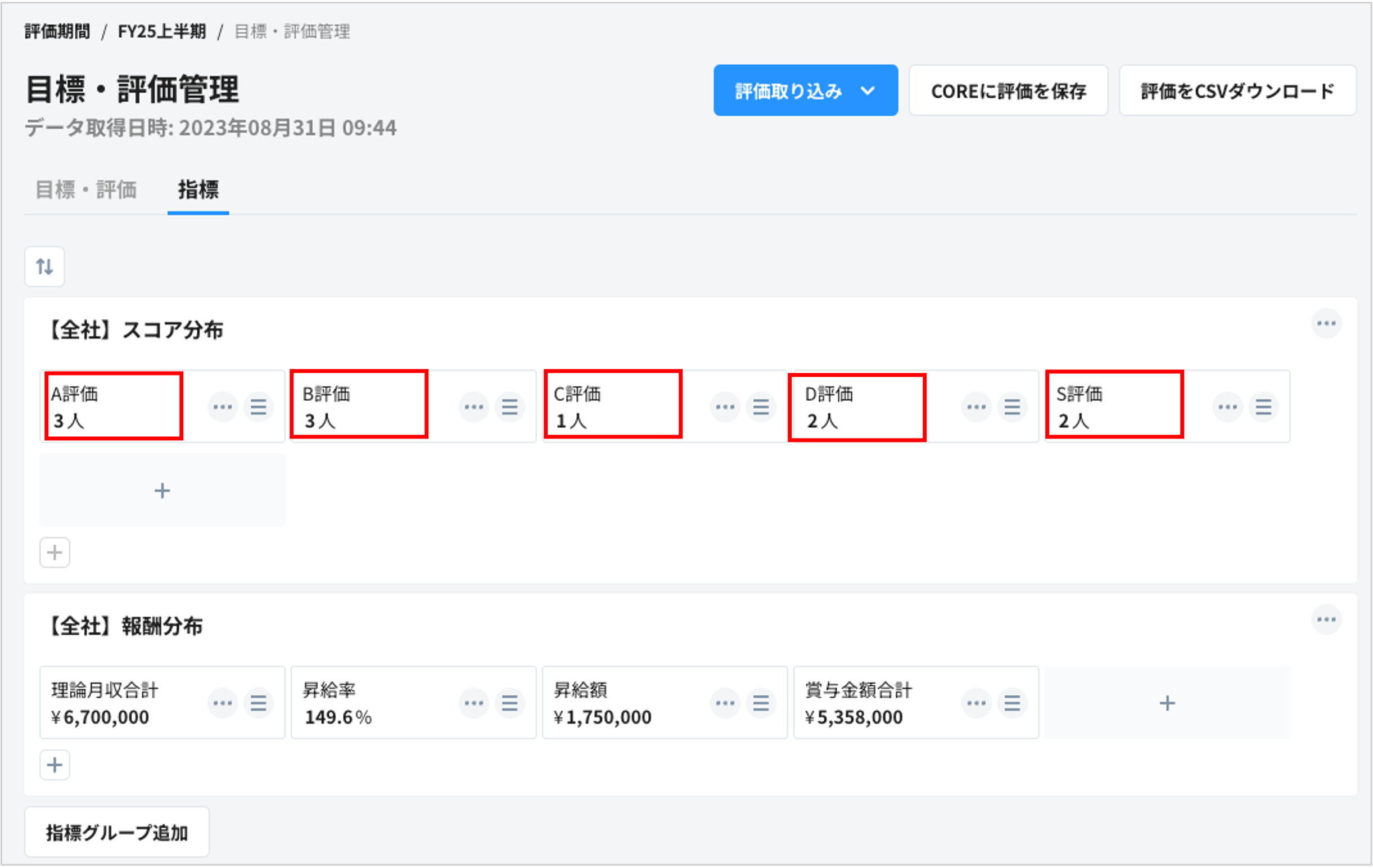
Task: Open more options for A評価 card
Action: (x=223, y=407)
